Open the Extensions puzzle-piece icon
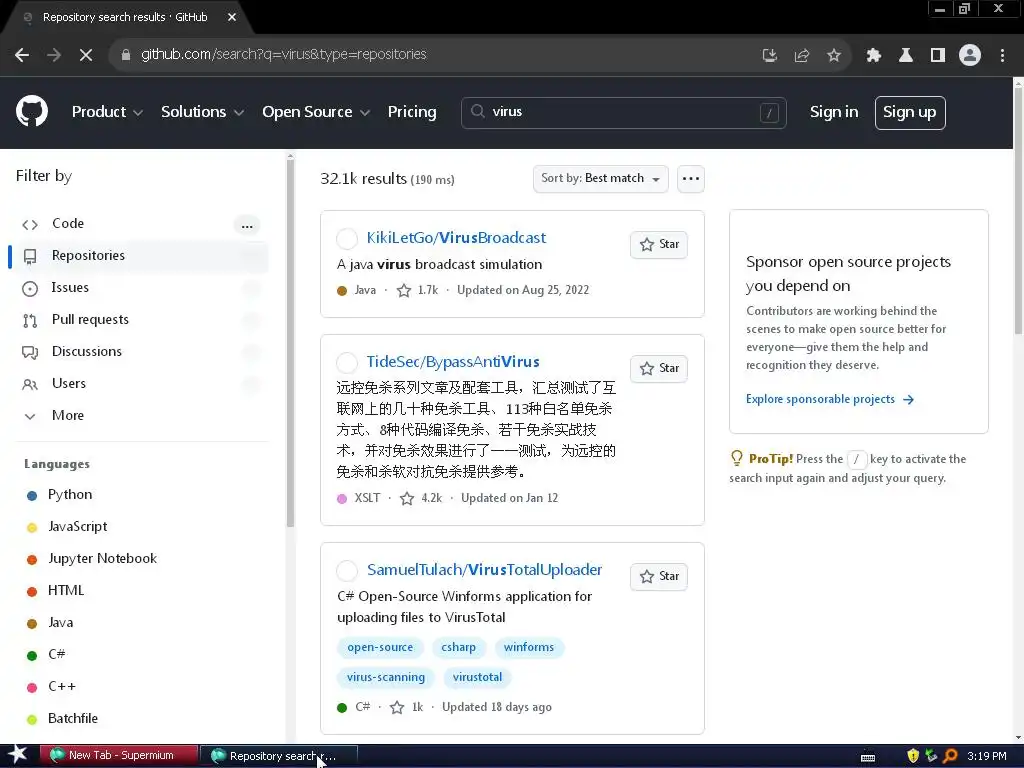This screenshot has height=768, width=1024. click(874, 56)
